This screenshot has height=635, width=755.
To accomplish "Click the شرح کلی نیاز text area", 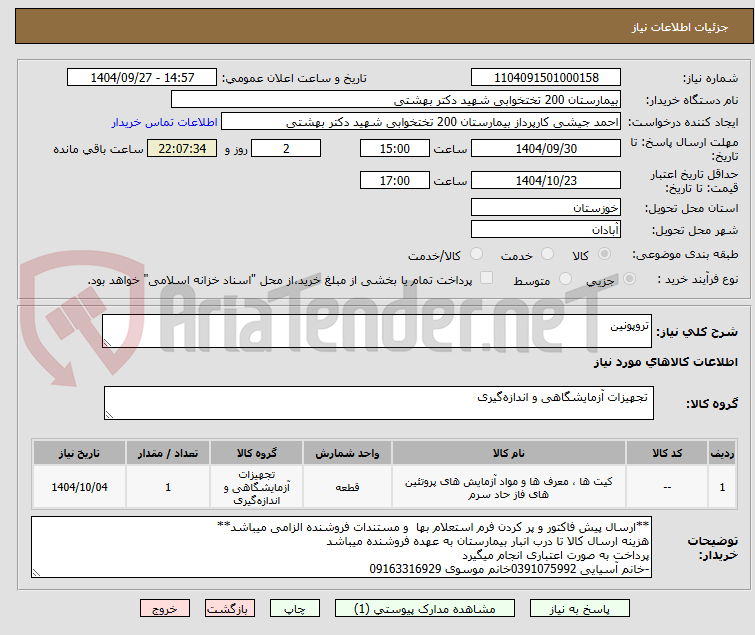I will 377,331.
